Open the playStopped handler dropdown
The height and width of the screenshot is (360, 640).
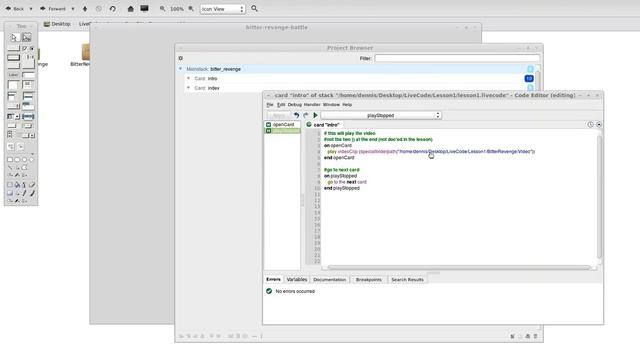click(x=381, y=116)
